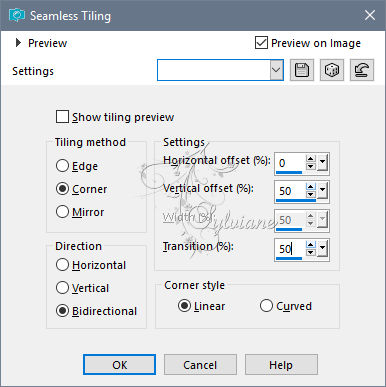Increase Transition value with up spinner arrow
Viewport: 386px width, 387px height.
tap(310, 245)
